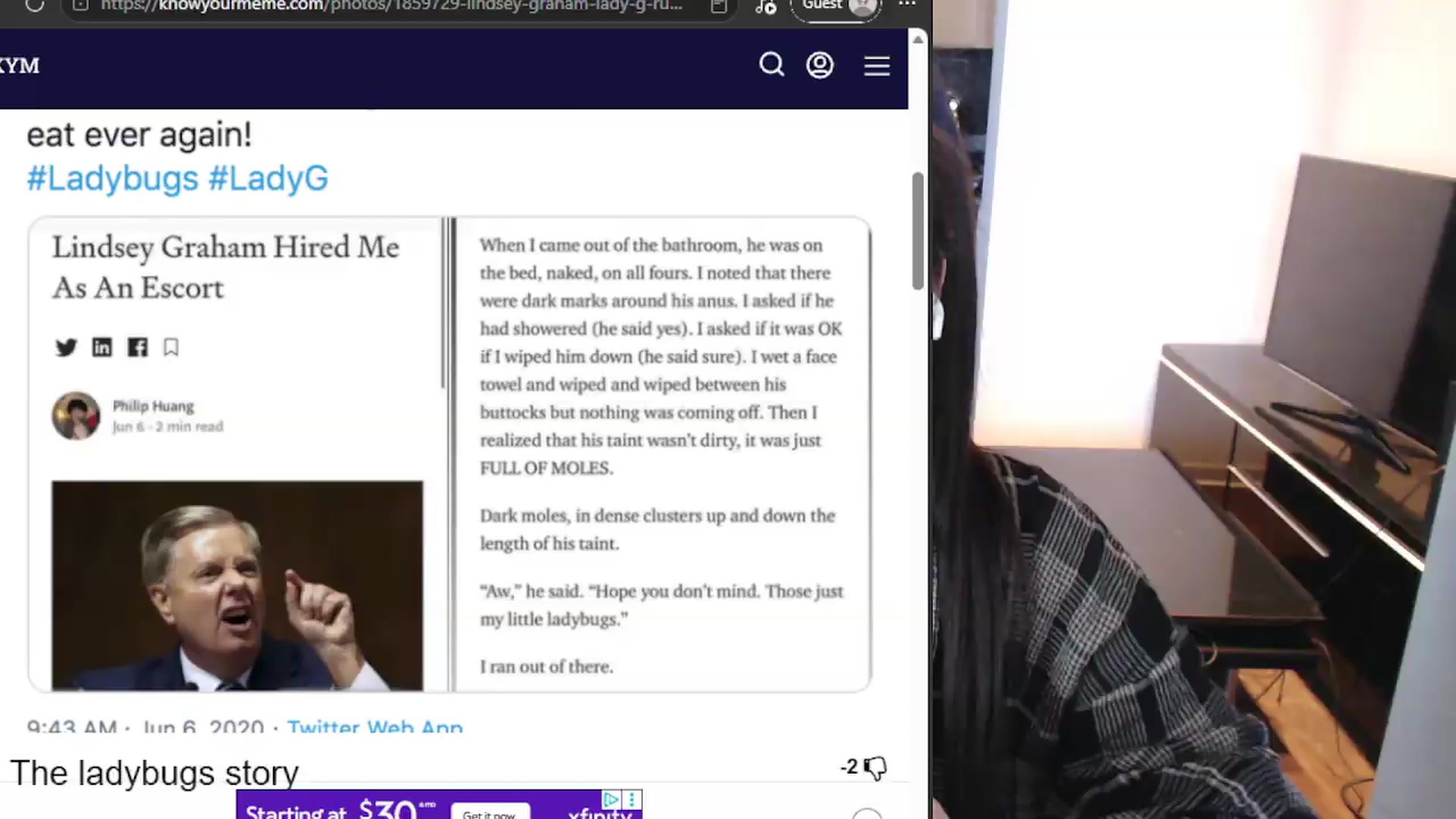Open the KYM search icon
1456x819 pixels.
771,64
